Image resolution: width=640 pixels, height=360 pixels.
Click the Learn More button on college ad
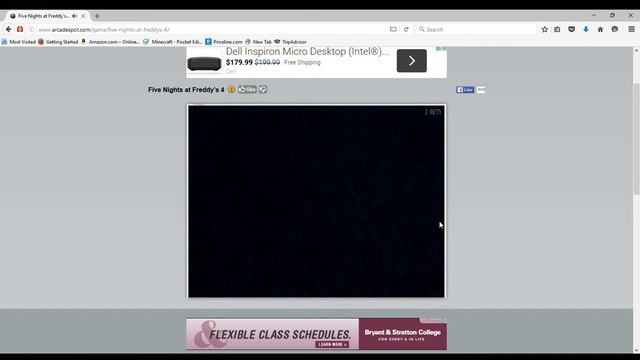332,344
